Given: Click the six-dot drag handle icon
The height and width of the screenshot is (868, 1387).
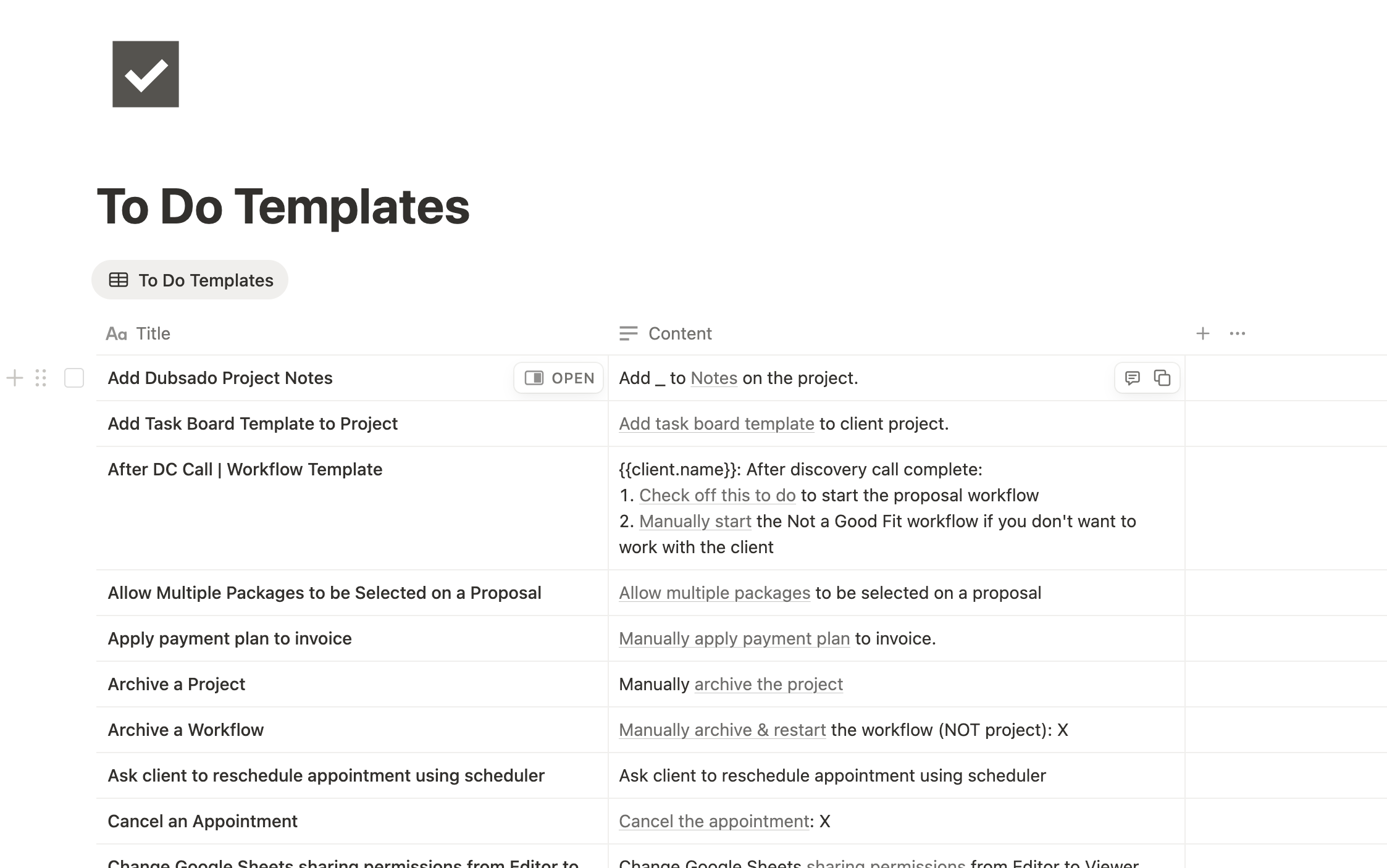Looking at the screenshot, I should click(x=41, y=378).
